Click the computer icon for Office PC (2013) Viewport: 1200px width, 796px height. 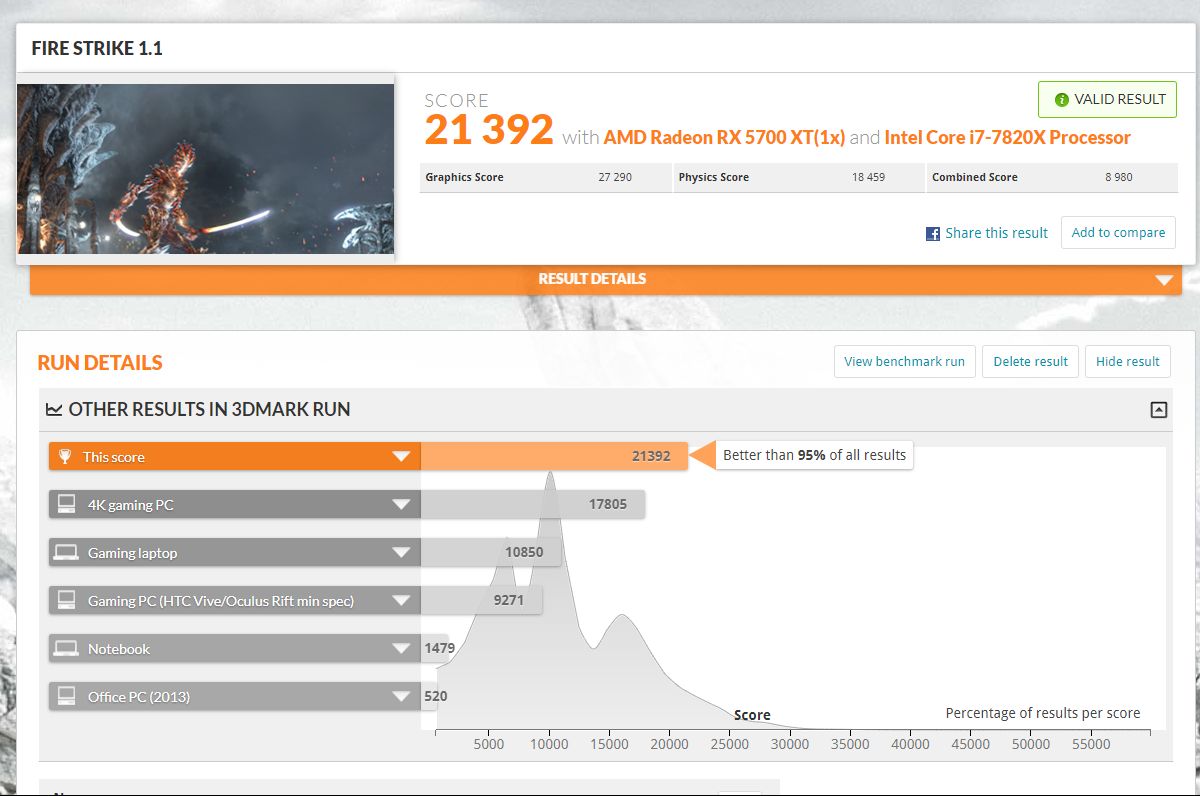(67, 697)
